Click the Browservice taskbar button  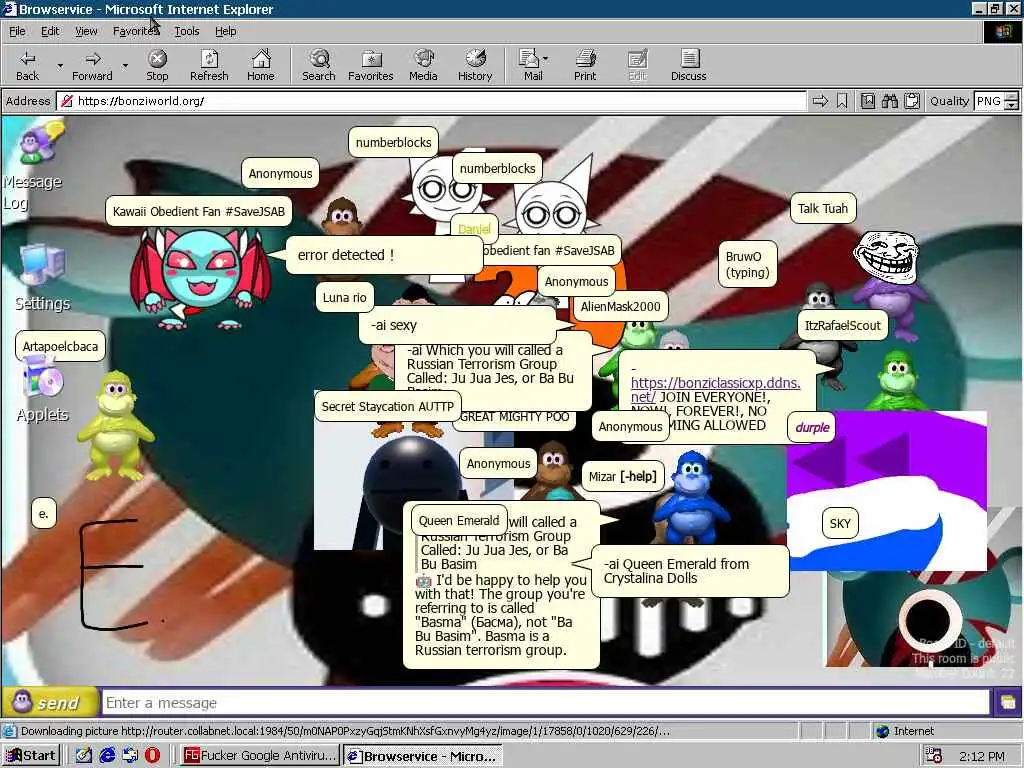(423, 756)
